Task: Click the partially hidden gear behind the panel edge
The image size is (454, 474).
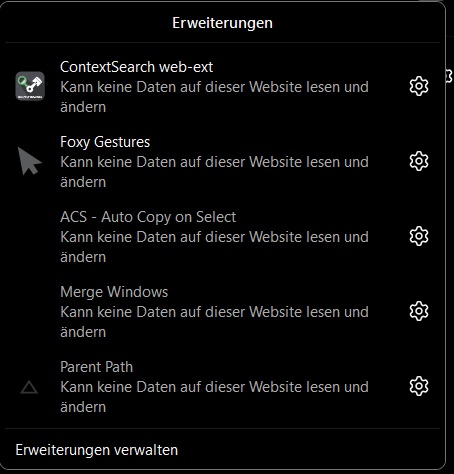Action: [x=449, y=76]
